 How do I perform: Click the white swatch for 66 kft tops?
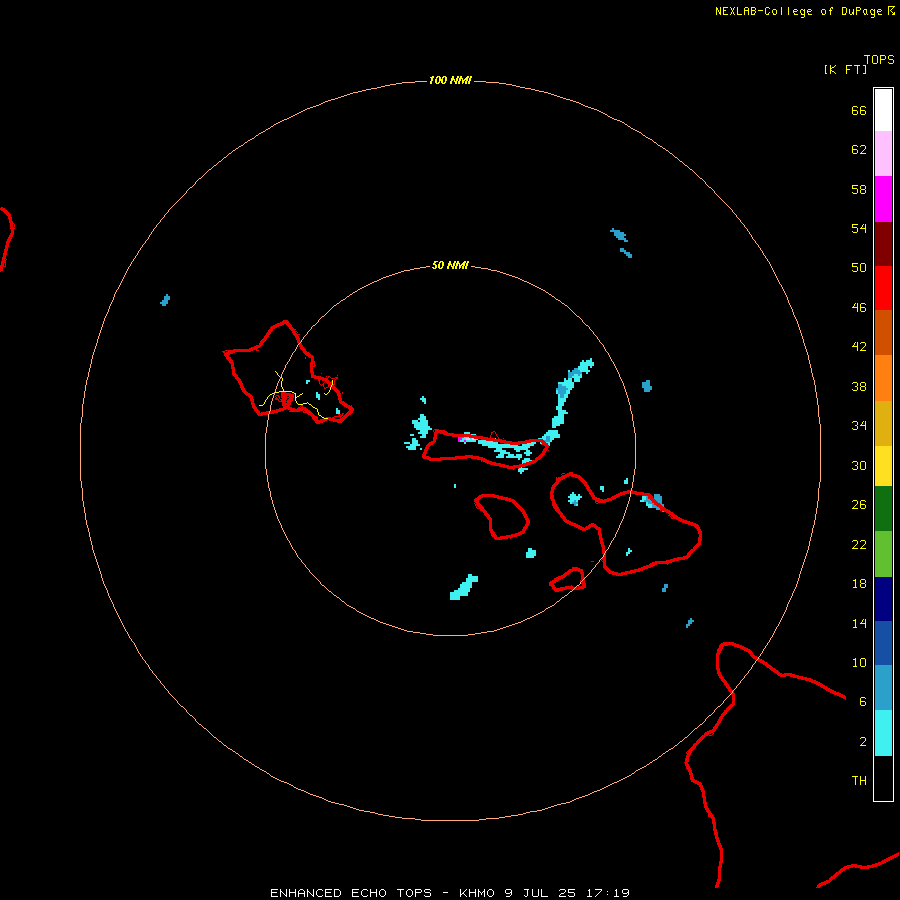(883, 110)
